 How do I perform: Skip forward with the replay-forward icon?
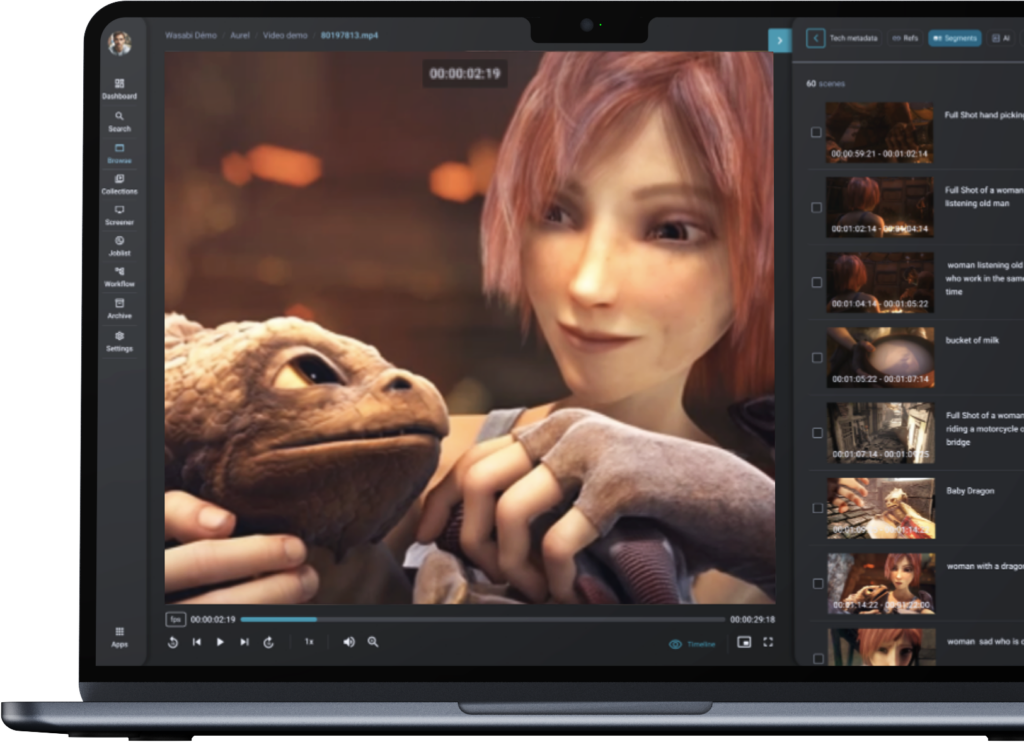268,642
